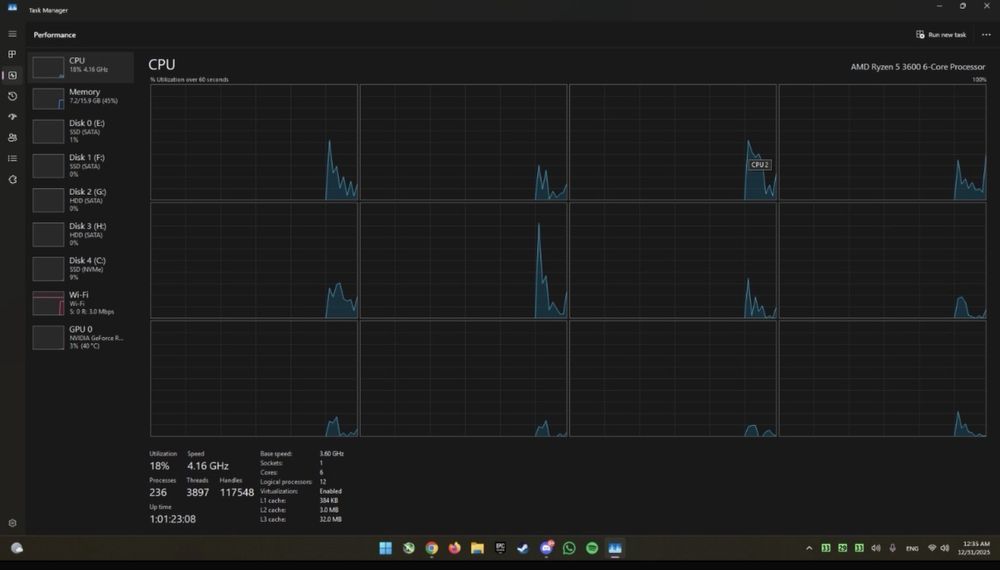Open the Windows Start menu
The width and height of the screenshot is (1000, 570).
tap(385, 548)
